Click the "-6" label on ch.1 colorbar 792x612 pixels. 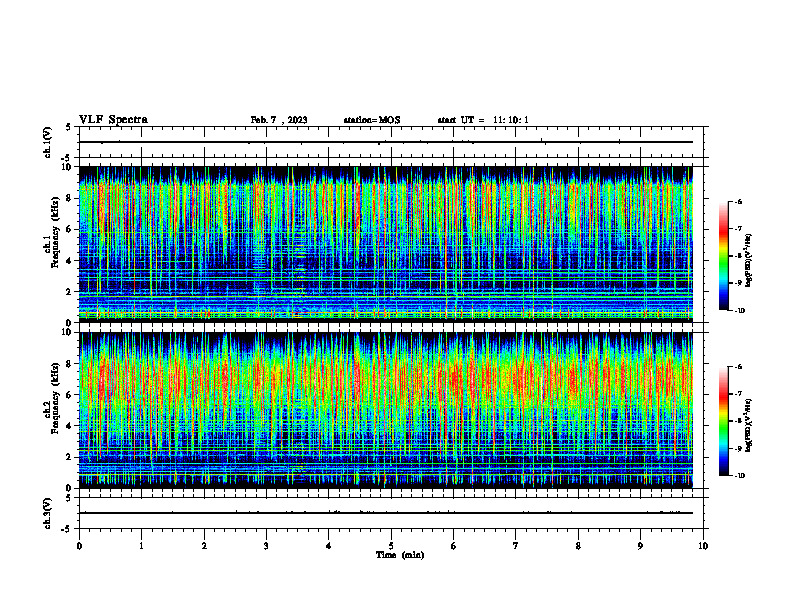(x=738, y=202)
